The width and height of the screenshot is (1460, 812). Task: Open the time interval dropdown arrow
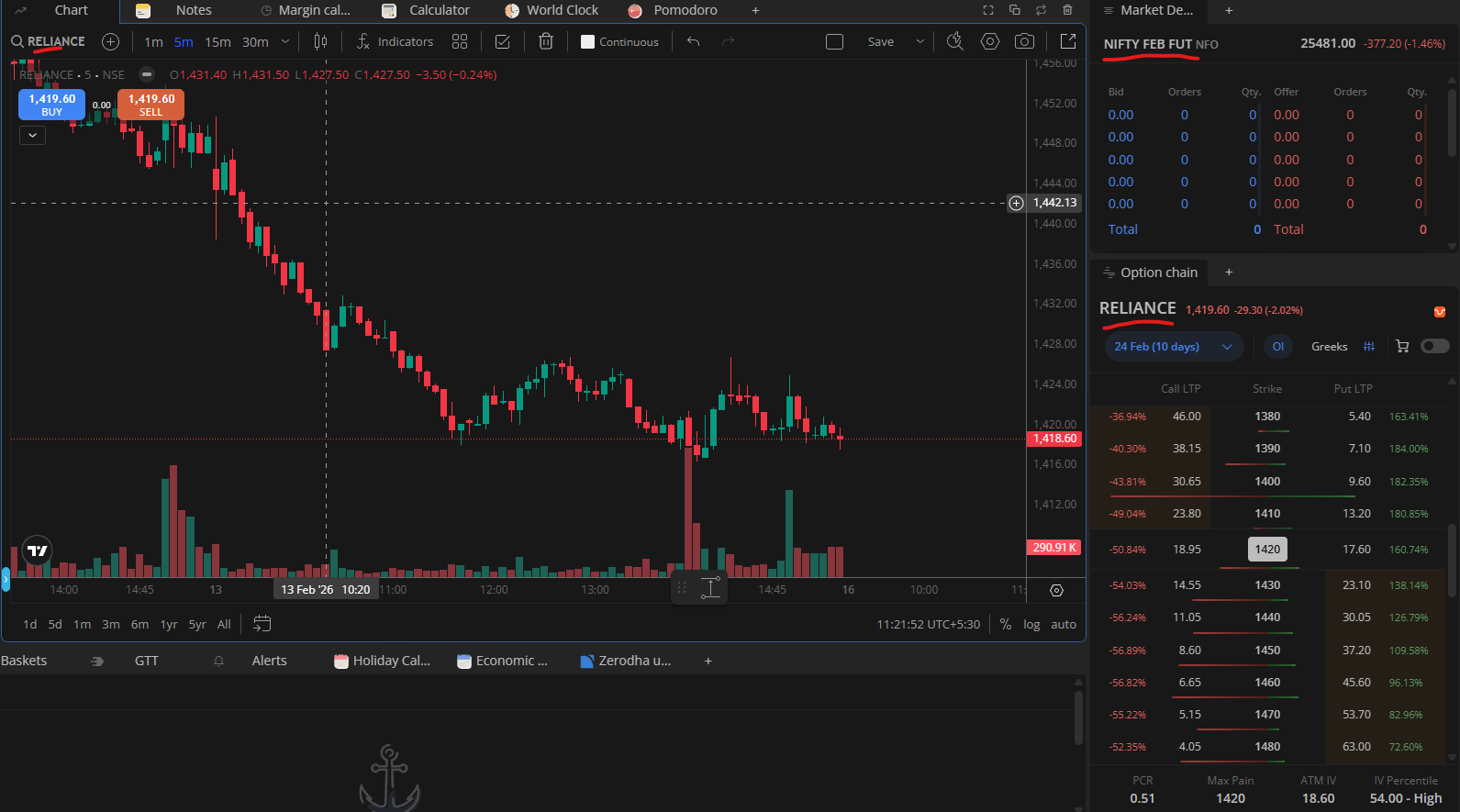coord(285,41)
